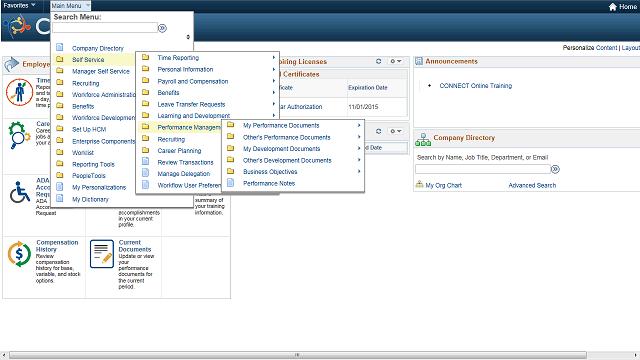Select Other's Performance Documents menu item
Image resolution: width=640 pixels, height=360 pixels.
(x=287, y=137)
